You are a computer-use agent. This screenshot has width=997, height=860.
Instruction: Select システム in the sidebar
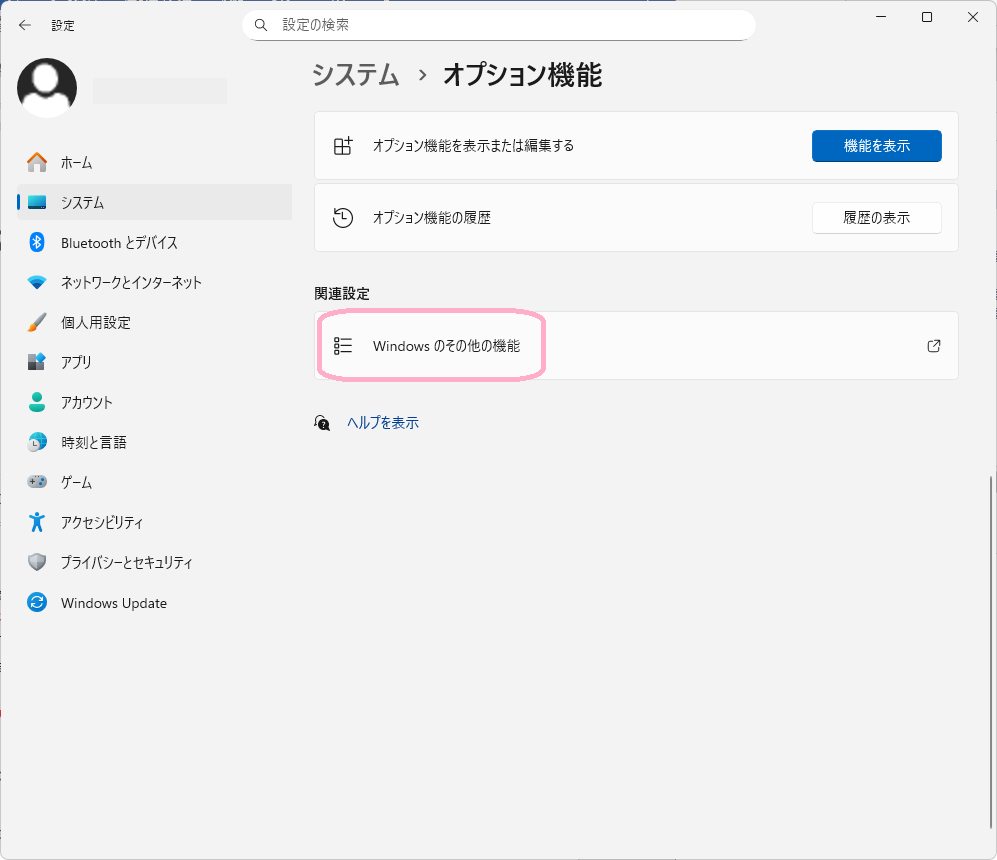tap(82, 202)
